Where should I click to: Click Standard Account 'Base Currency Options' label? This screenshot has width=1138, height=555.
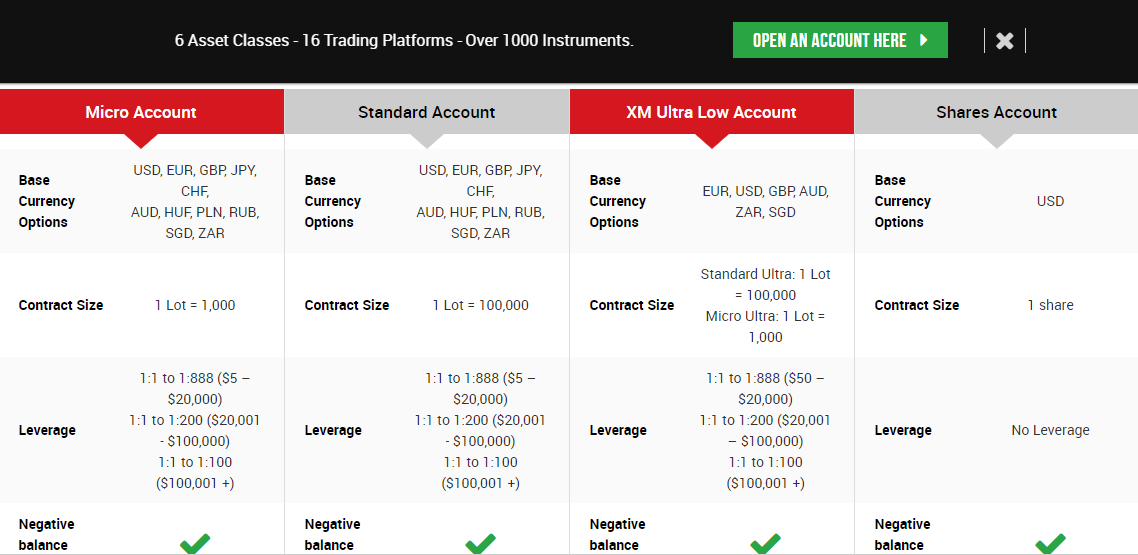pos(332,201)
